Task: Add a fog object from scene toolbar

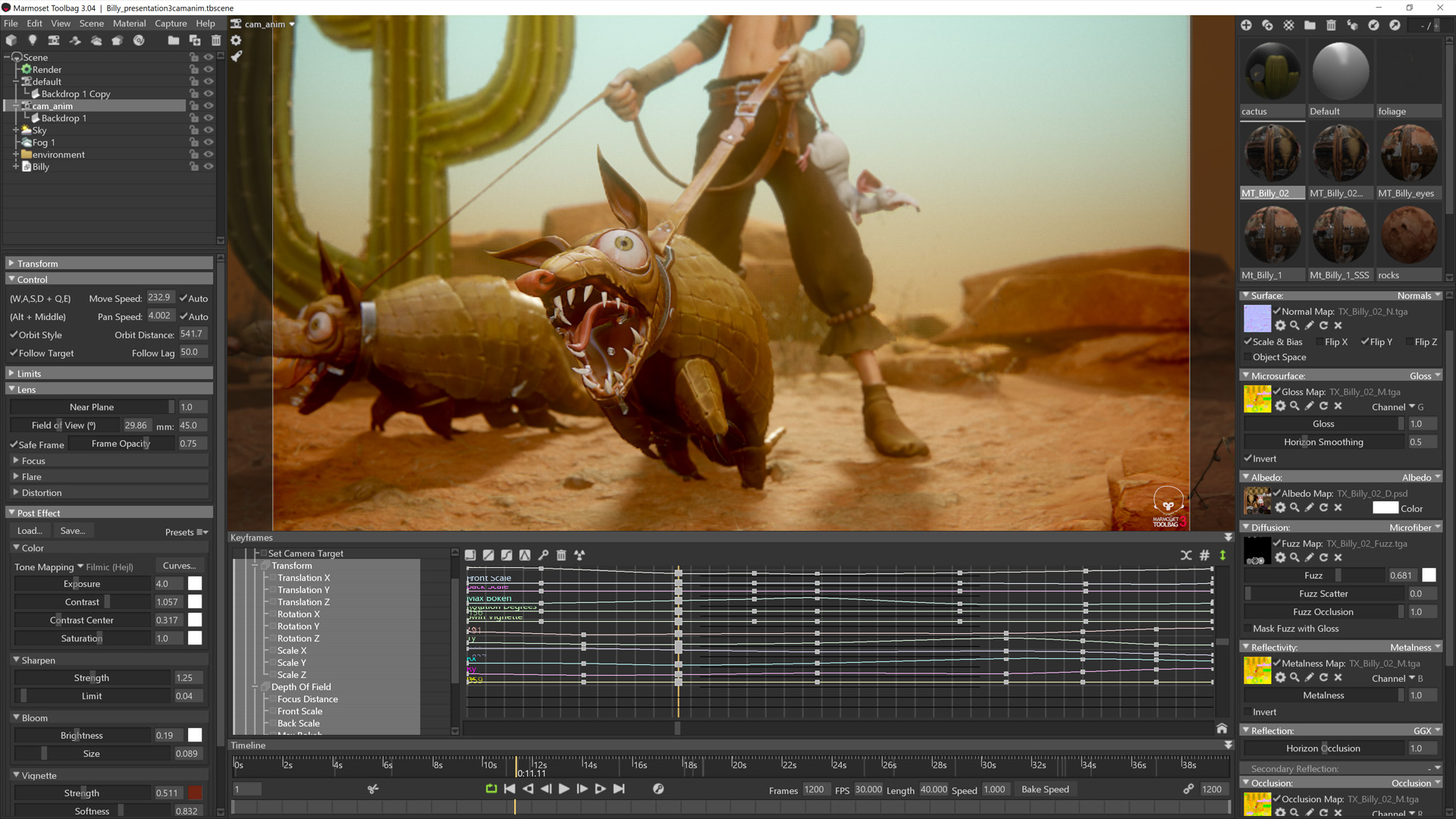Action: 96,40
